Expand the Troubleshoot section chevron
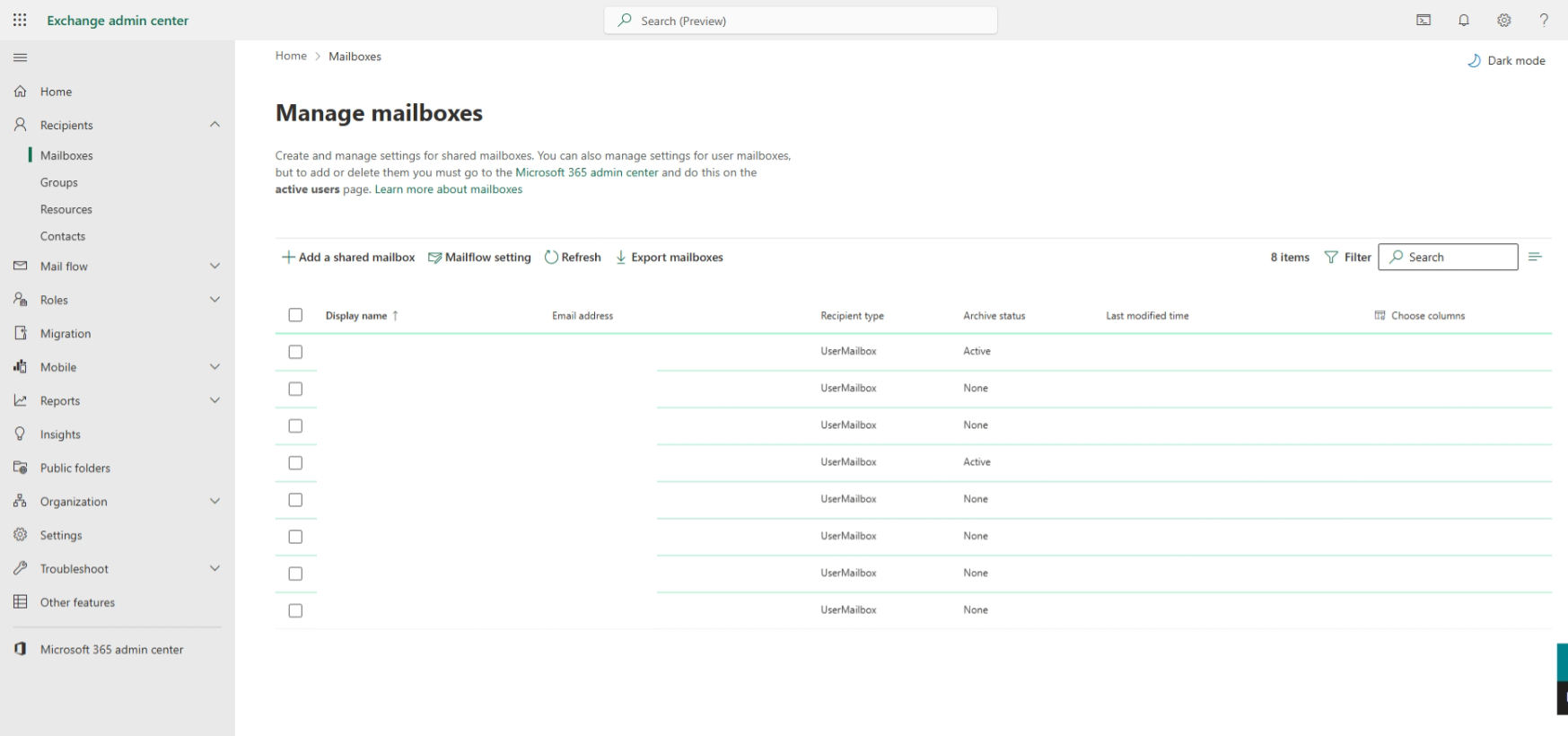Screen dimensions: 1568x736 pyautogui.click(x=215, y=568)
